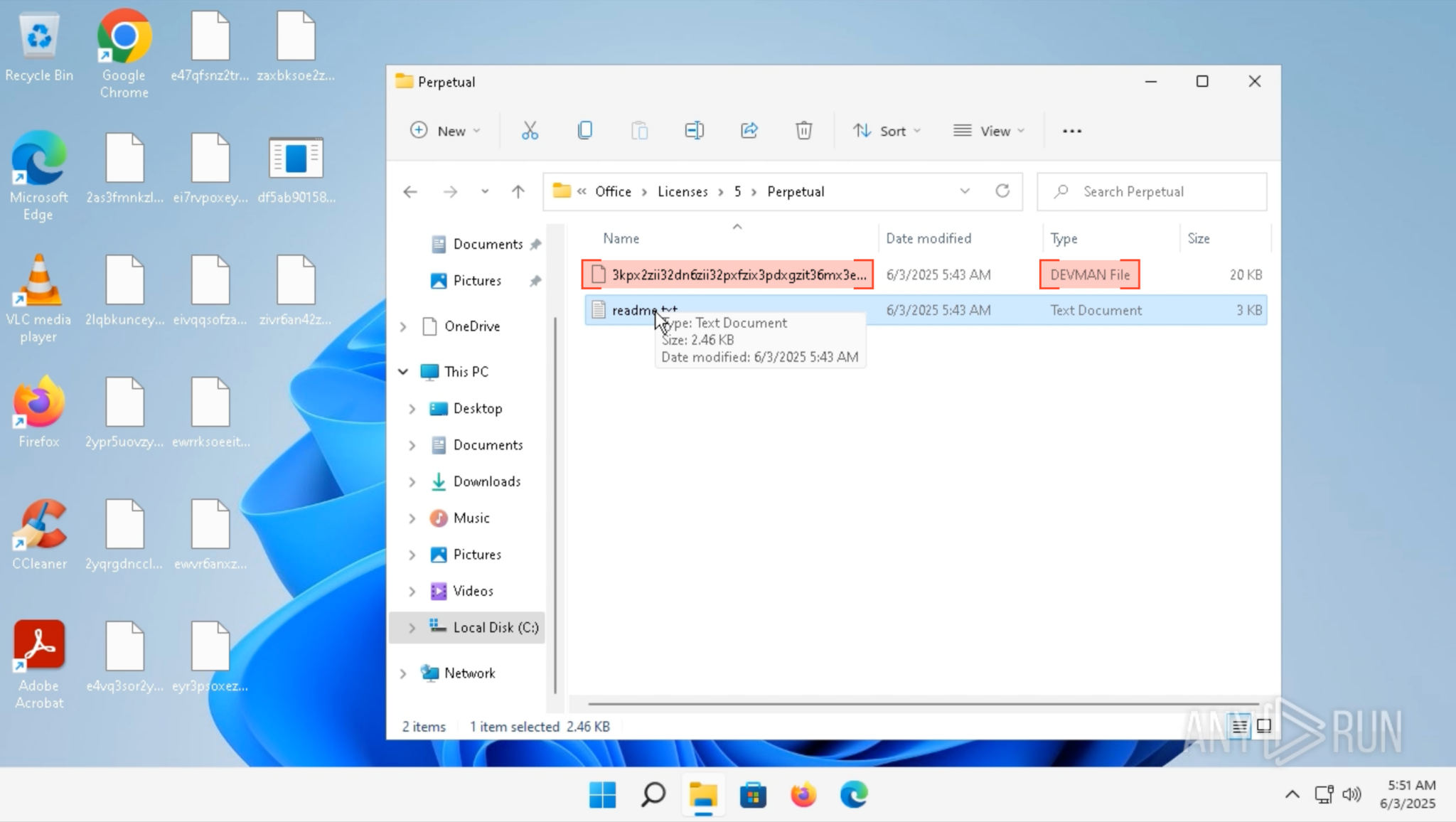Collapse the This PC tree node
This screenshot has height=822, width=1456.
tap(403, 372)
